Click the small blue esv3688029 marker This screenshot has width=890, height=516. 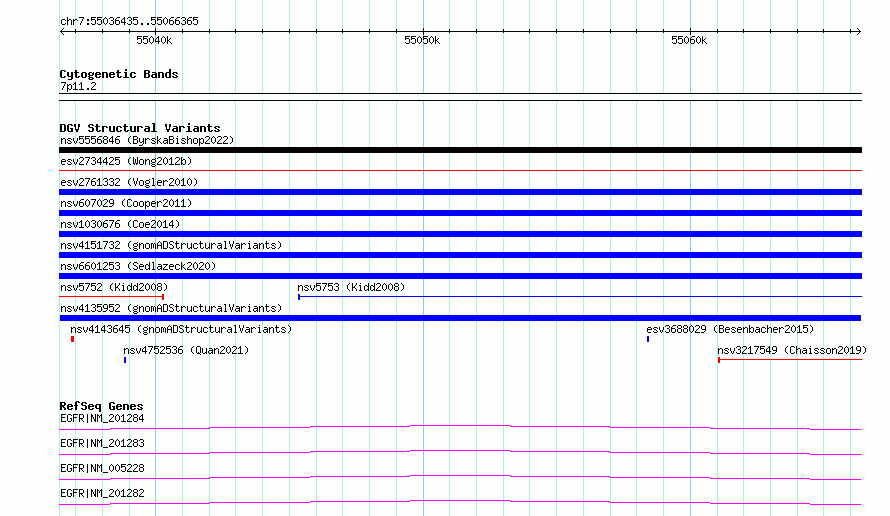(x=648, y=339)
